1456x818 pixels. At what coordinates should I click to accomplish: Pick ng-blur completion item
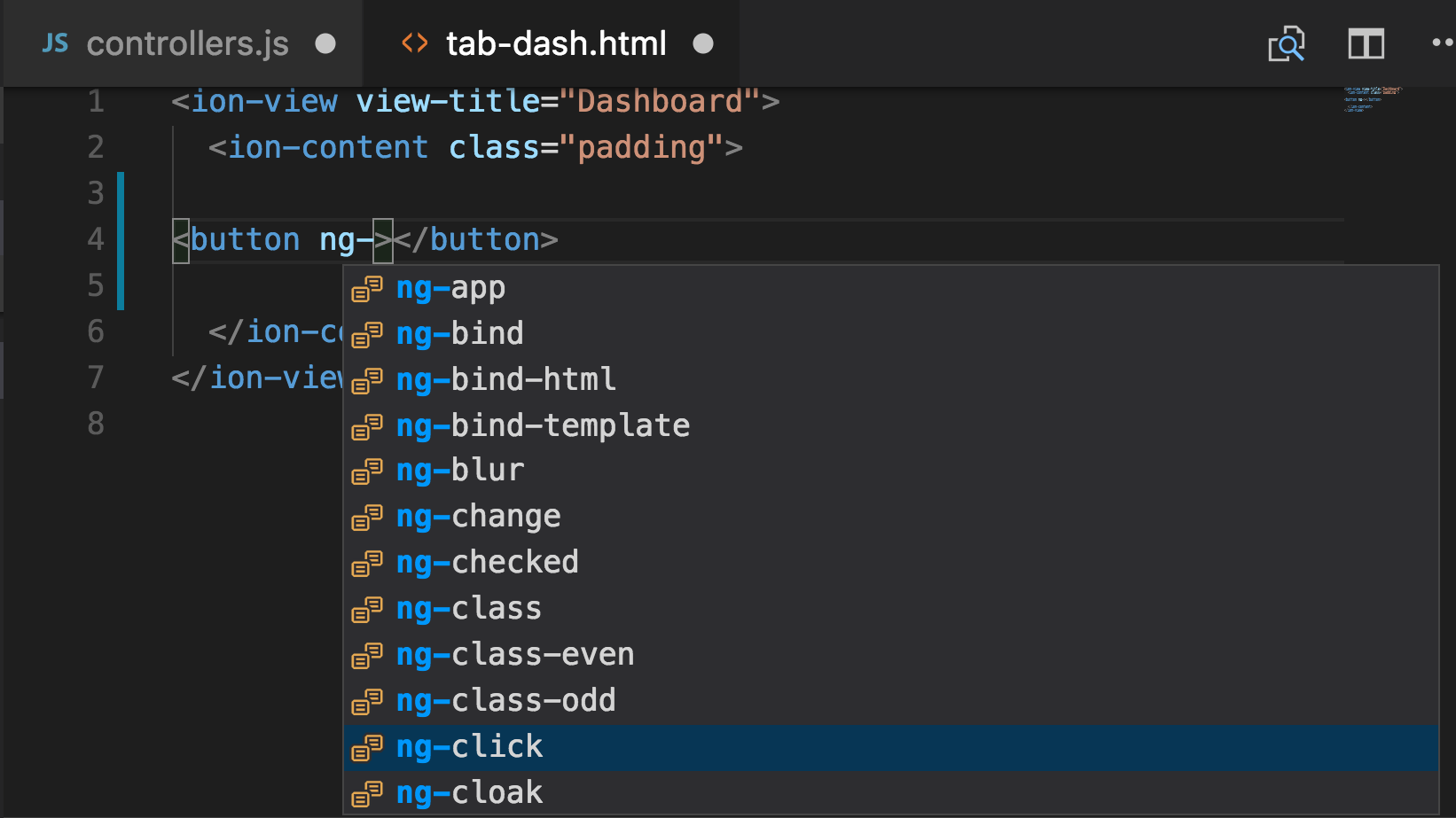coord(890,471)
